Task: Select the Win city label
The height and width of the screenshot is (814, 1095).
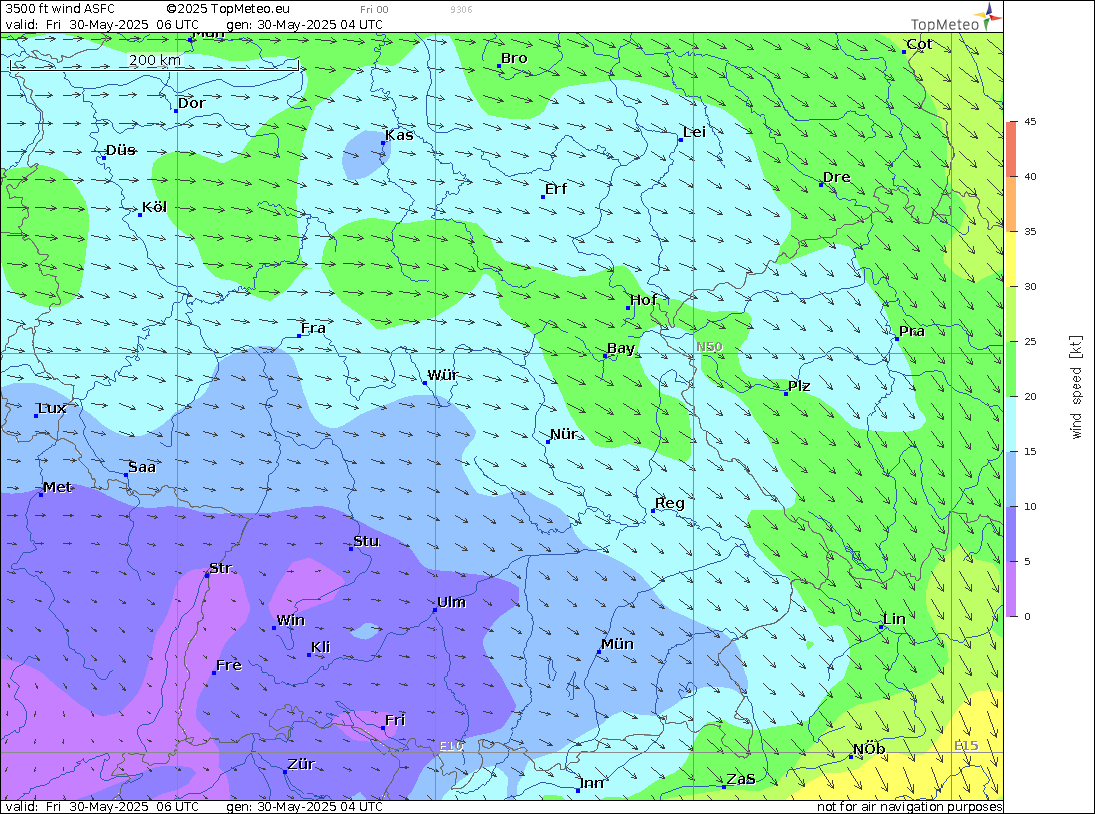Action: point(291,621)
